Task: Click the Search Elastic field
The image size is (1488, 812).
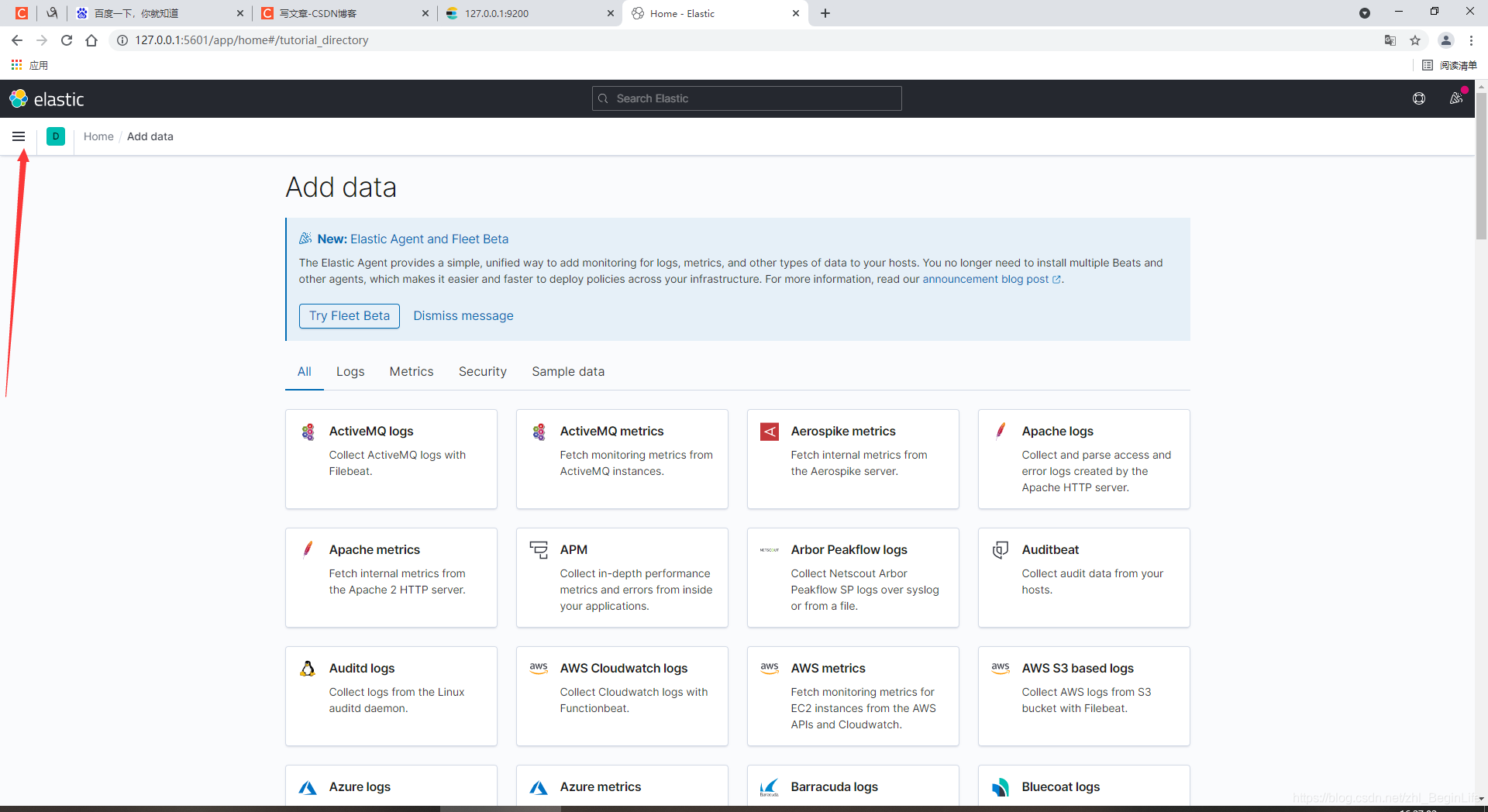Action: [747, 98]
